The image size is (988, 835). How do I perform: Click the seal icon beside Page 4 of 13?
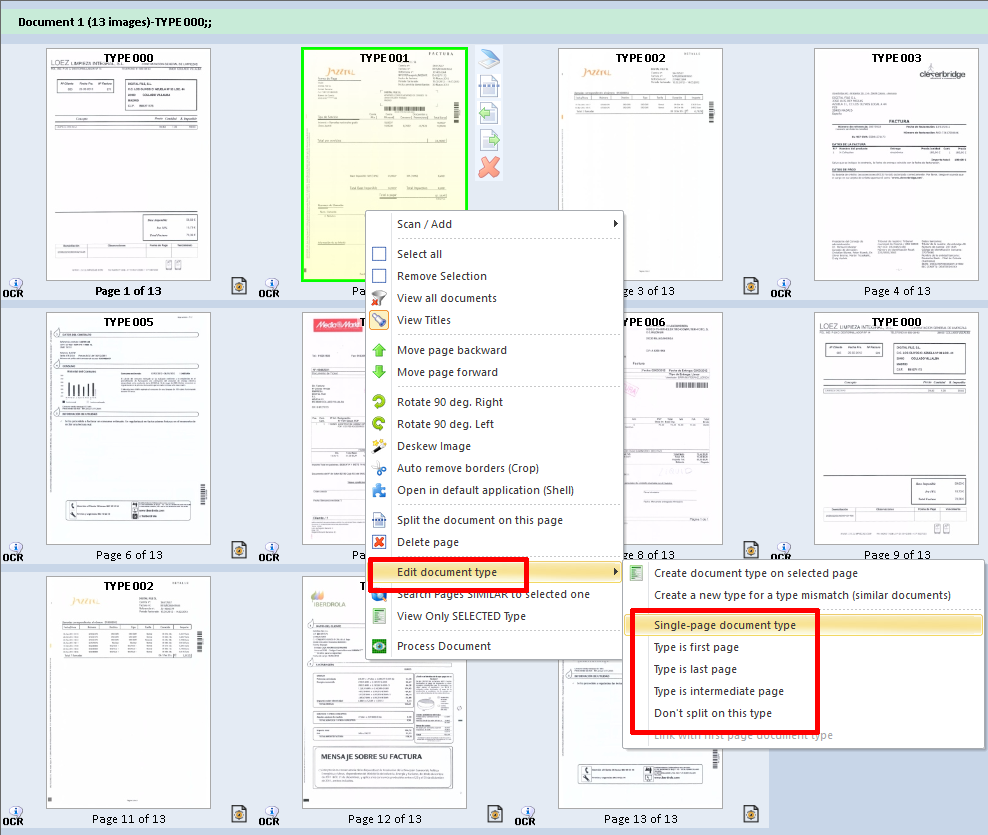pos(751,287)
